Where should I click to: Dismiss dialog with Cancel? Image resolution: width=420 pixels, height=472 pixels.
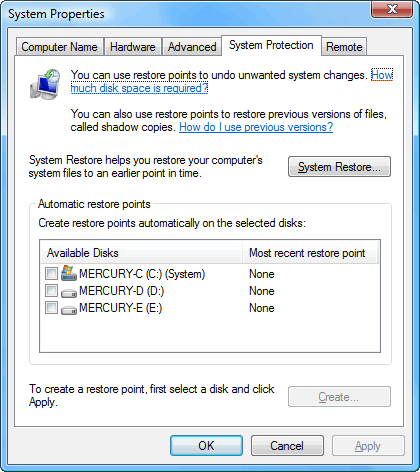click(287, 446)
